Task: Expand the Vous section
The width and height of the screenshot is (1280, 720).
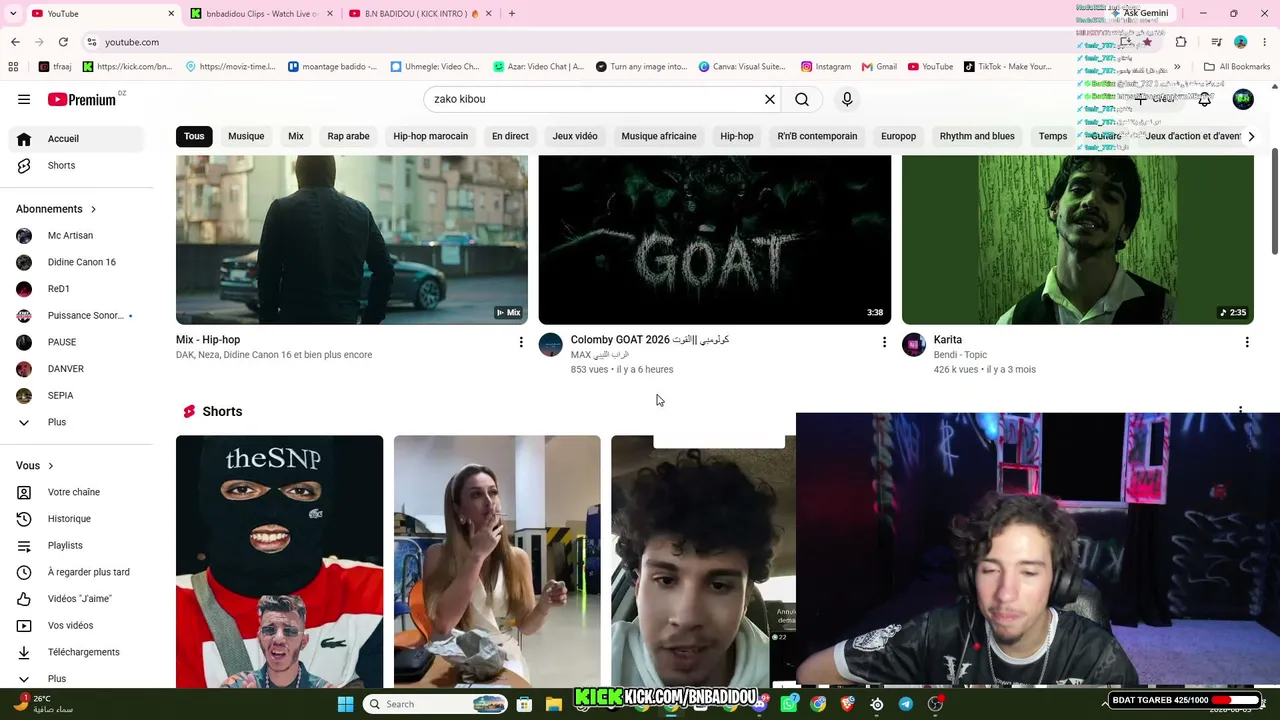Action: [35, 466]
